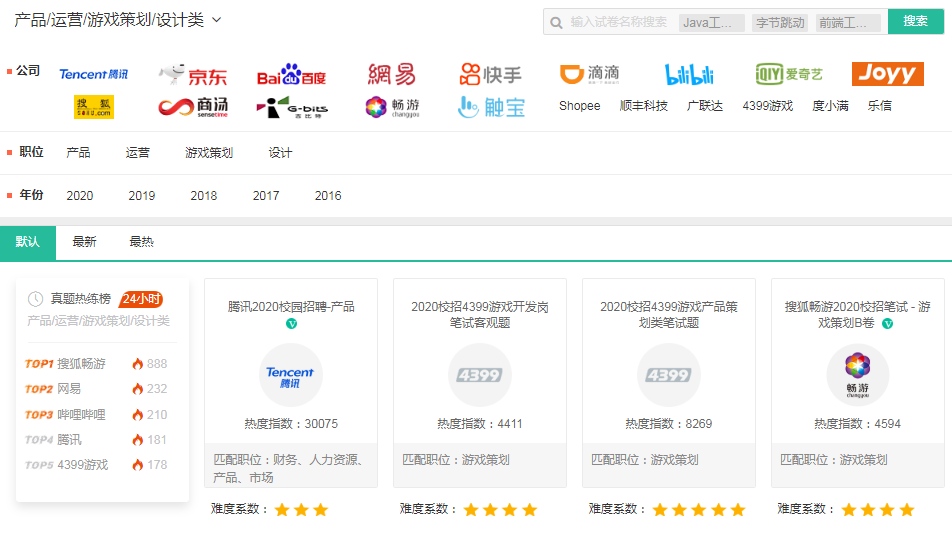Viewport: 952px width, 533px height.
Task: Filter by 广联达 company
Action: (705, 106)
